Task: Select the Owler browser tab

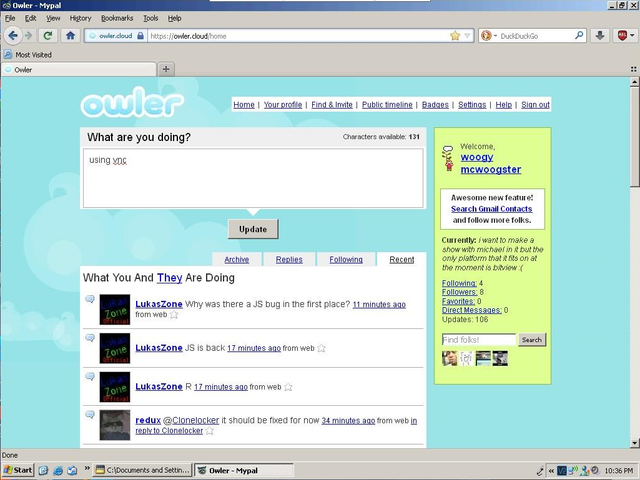Action: tap(79, 70)
